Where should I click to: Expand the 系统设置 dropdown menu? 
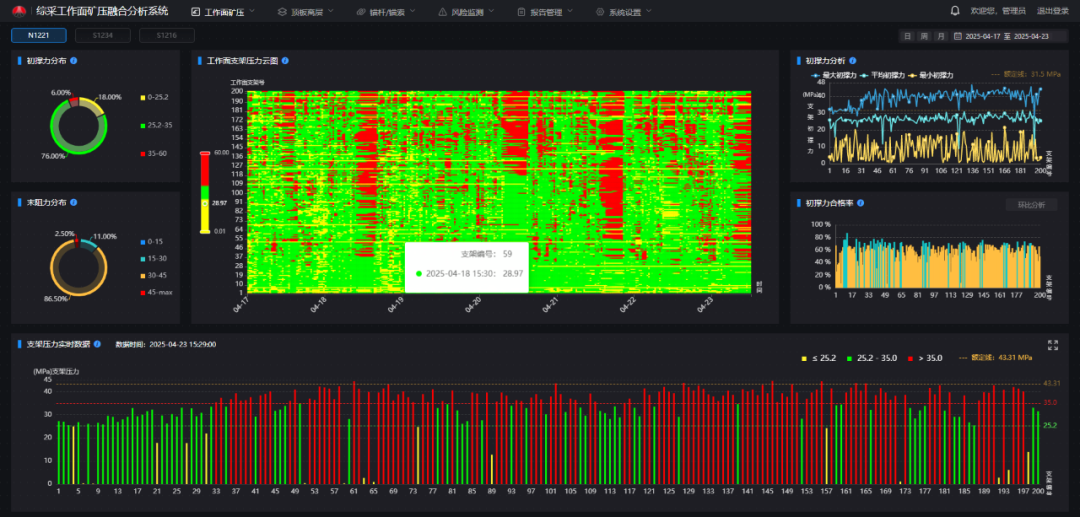[648, 11]
